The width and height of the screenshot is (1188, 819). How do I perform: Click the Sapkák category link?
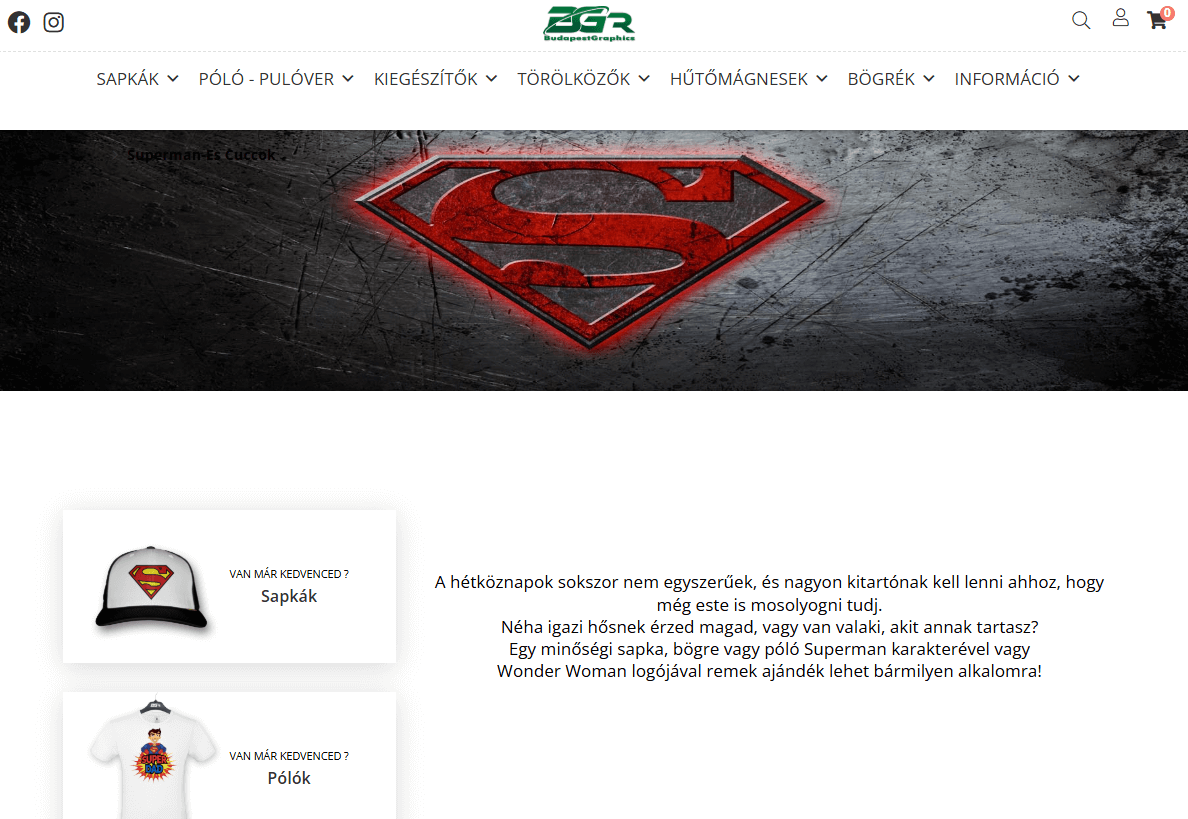pos(289,596)
